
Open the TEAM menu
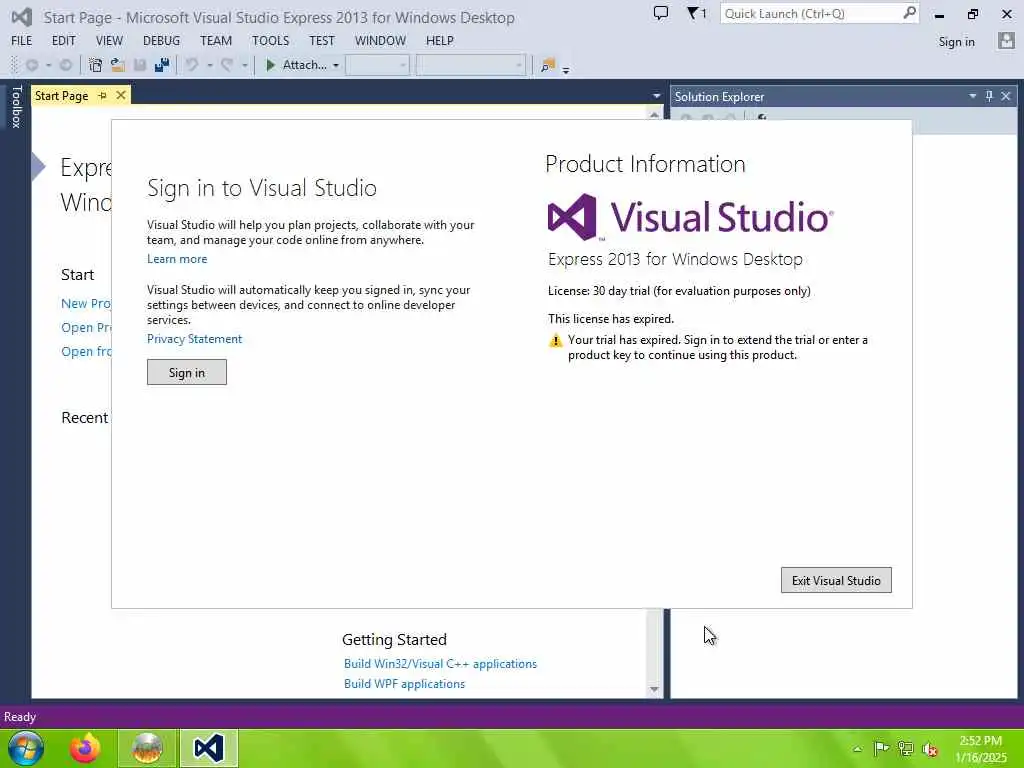[216, 40]
